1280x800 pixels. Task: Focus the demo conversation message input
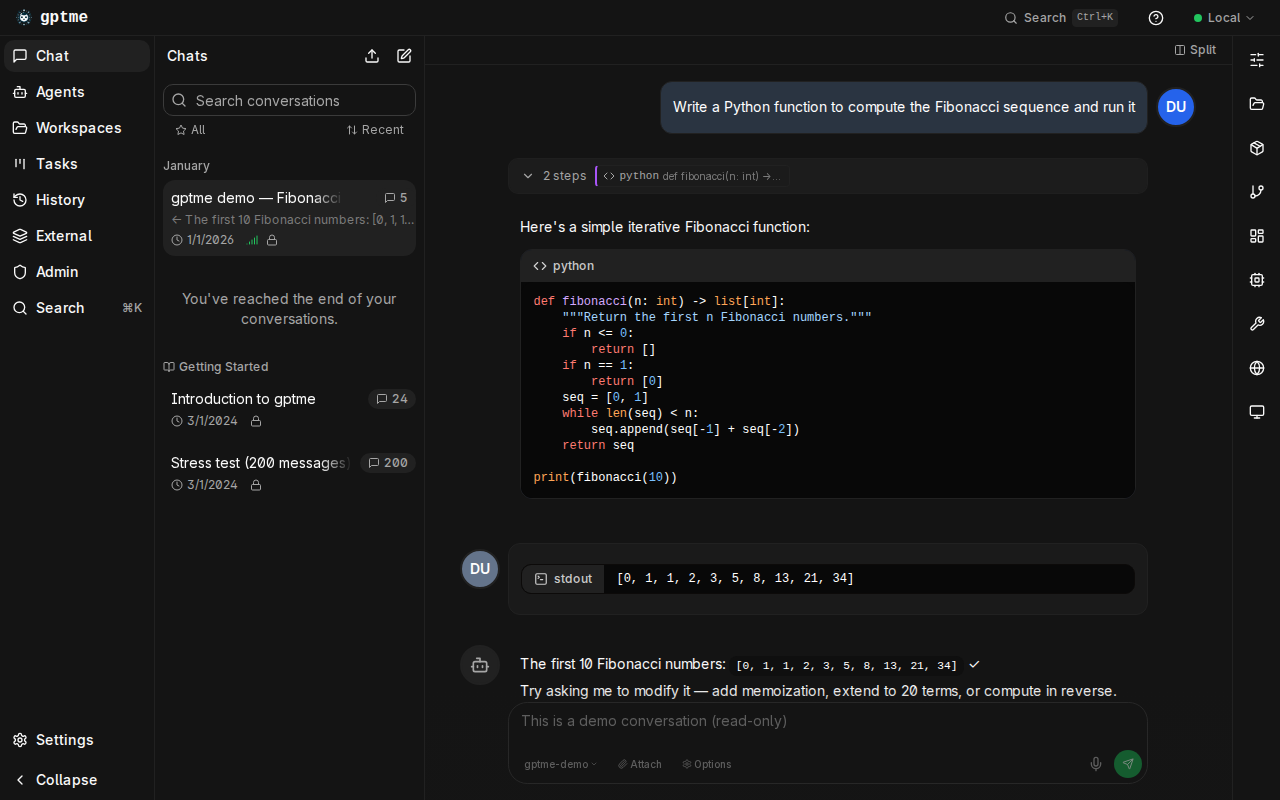click(828, 722)
